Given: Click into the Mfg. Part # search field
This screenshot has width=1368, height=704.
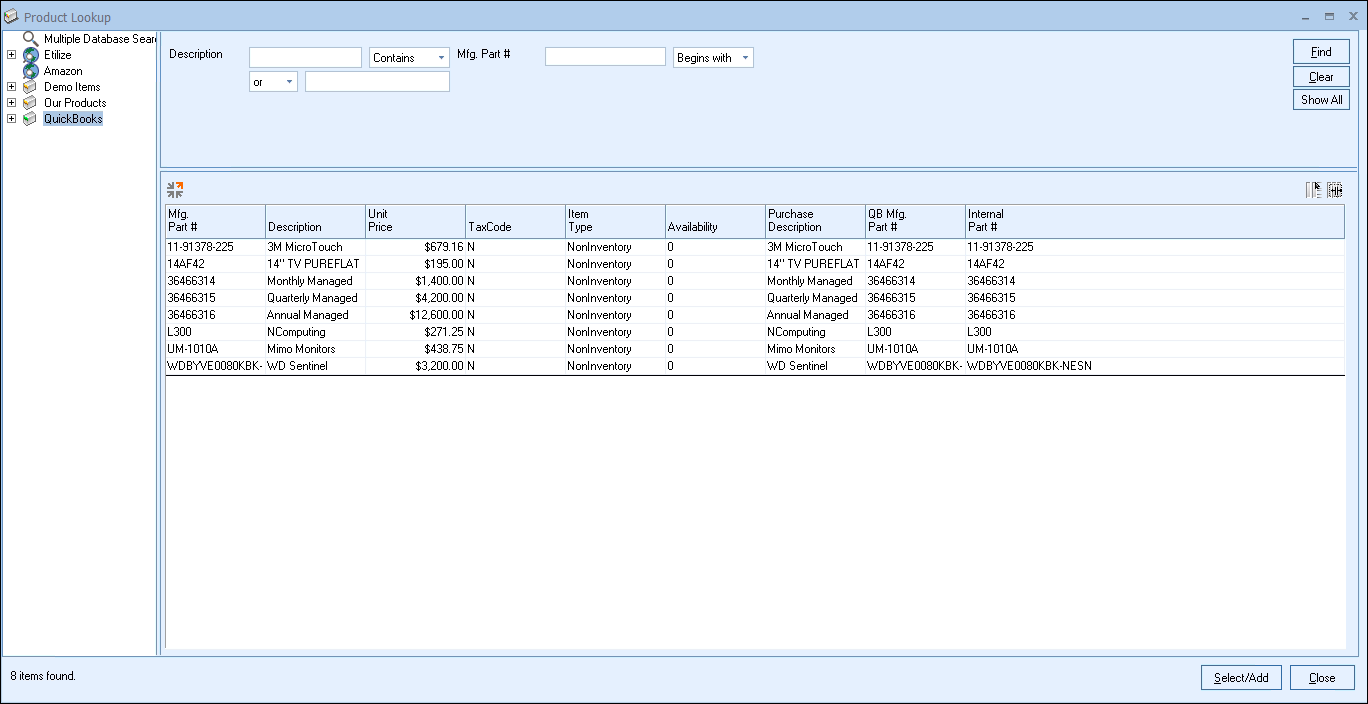Looking at the screenshot, I should pos(605,57).
